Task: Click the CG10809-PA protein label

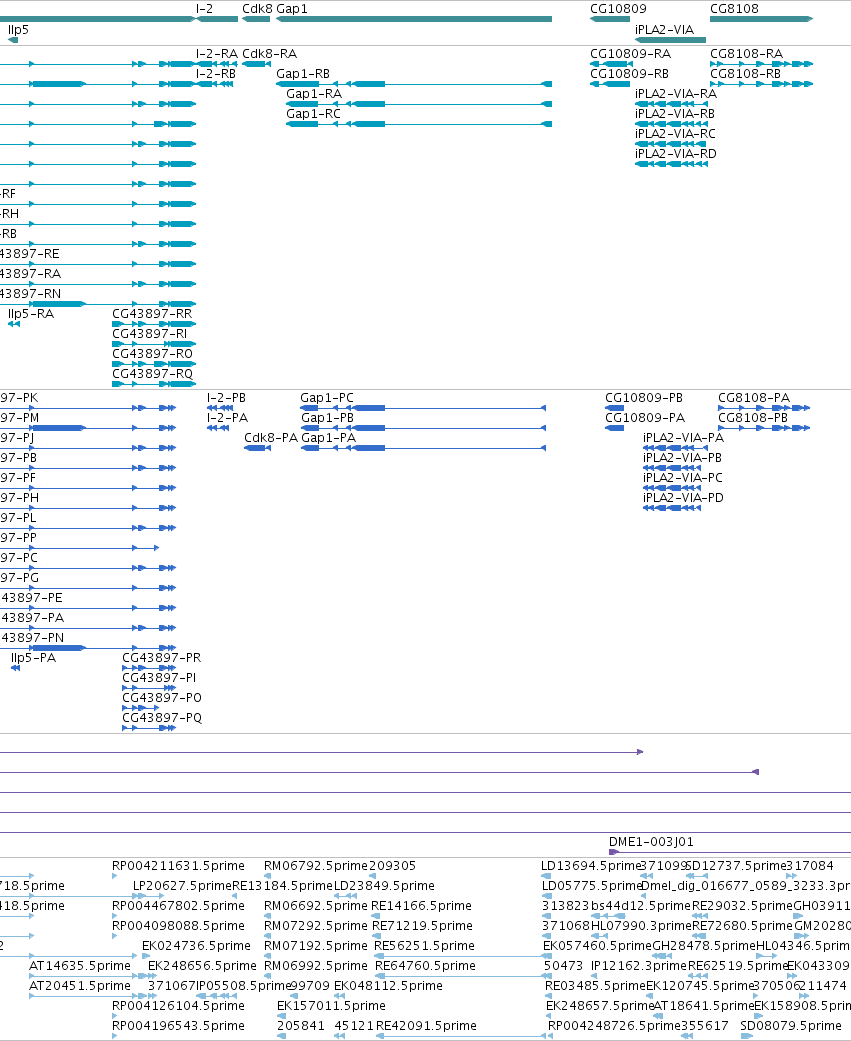Action: pos(645,418)
